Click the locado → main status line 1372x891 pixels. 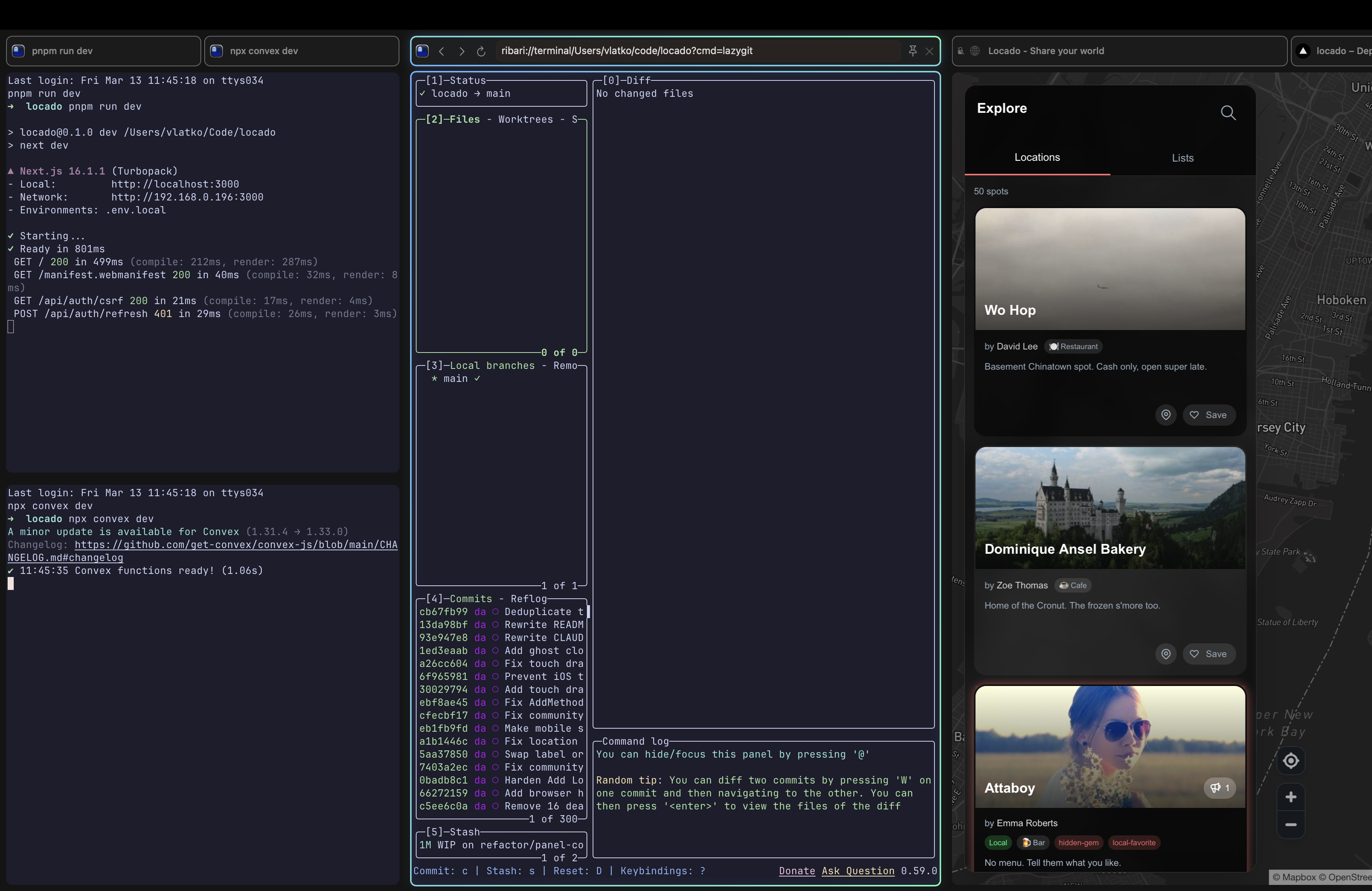click(471, 93)
